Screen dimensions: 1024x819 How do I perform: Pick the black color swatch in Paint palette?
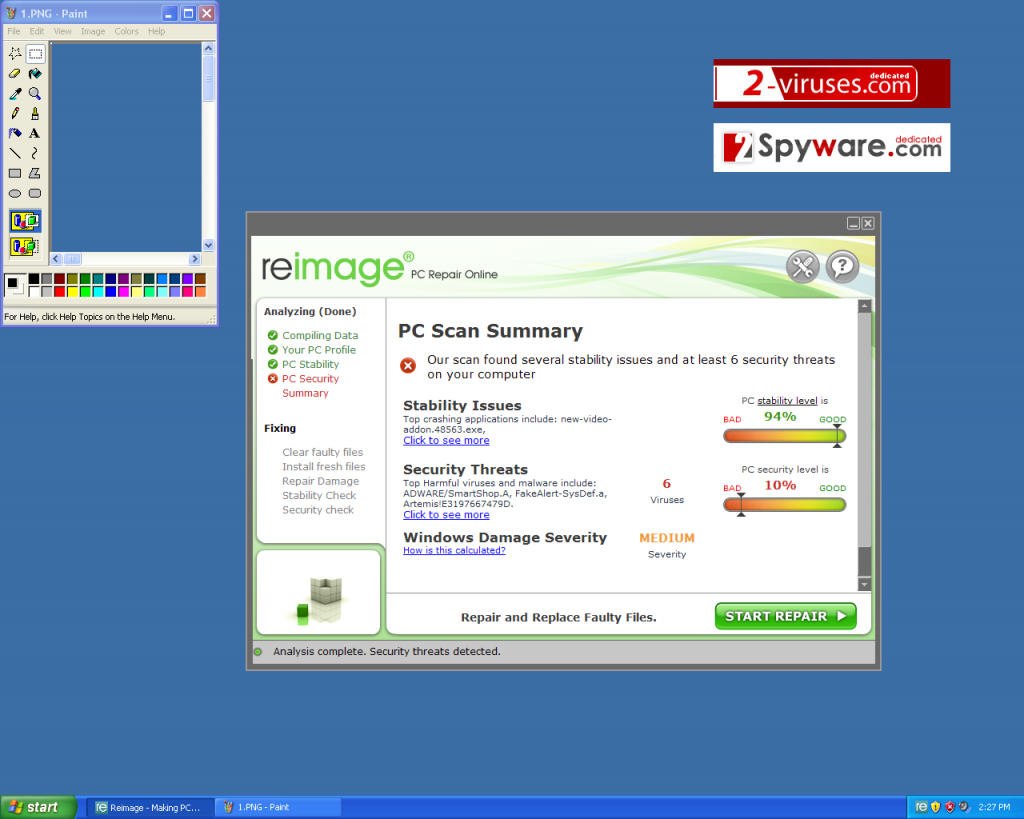click(x=34, y=279)
